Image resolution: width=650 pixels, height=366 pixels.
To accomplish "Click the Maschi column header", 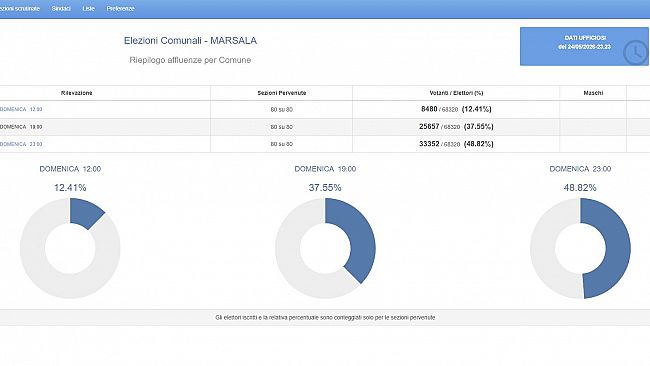I will point(593,93).
